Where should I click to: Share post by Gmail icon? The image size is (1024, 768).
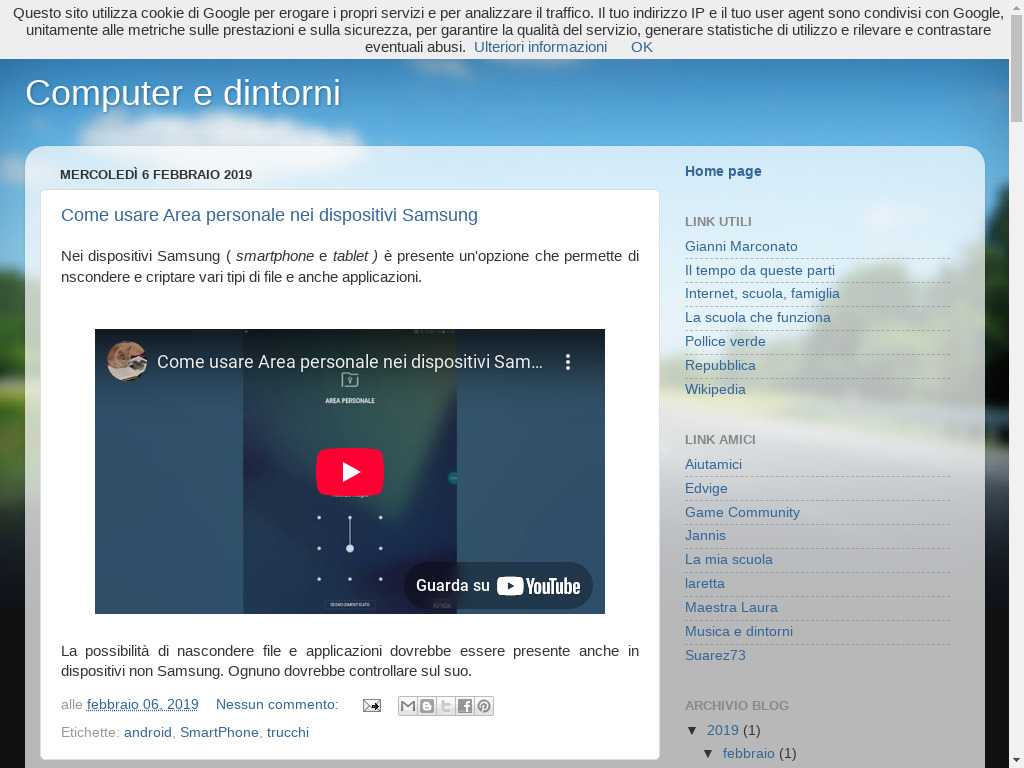[408, 706]
